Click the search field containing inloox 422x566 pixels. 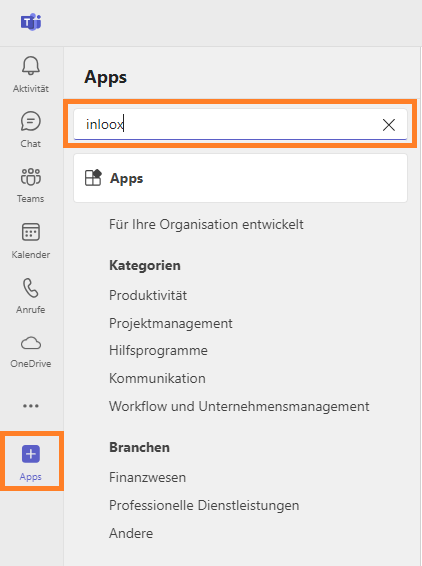(240, 125)
